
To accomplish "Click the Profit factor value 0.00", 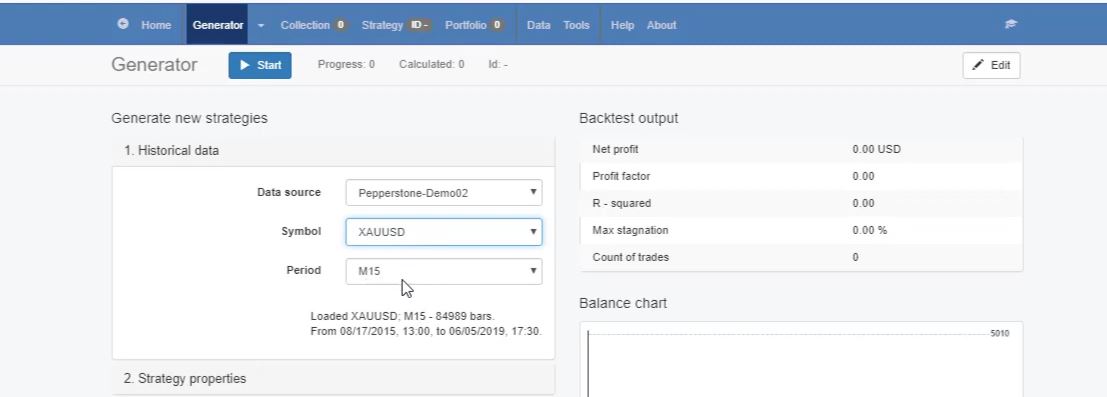I will click(x=863, y=176).
